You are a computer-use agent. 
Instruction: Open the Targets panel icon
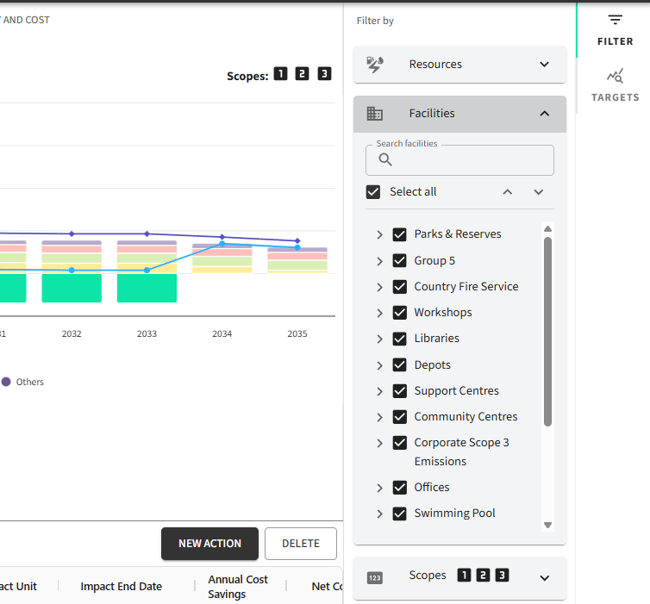point(615,76)
